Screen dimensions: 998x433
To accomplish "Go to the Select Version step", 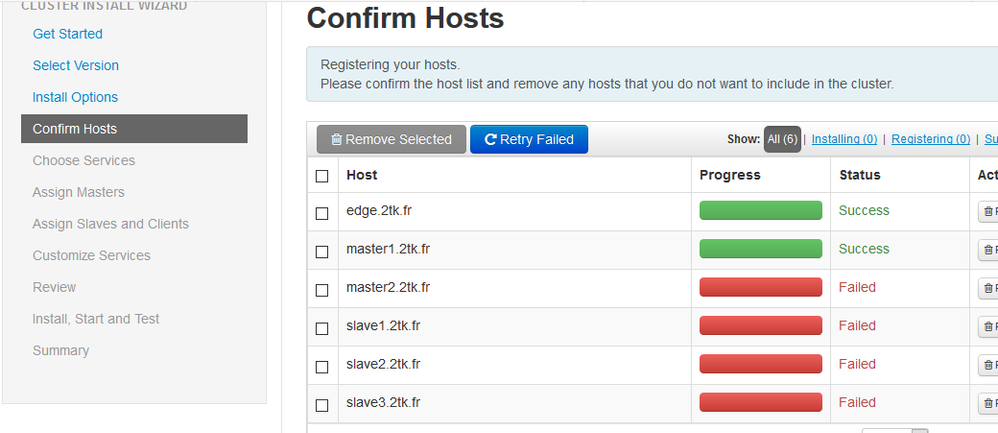I will [75, 66].
